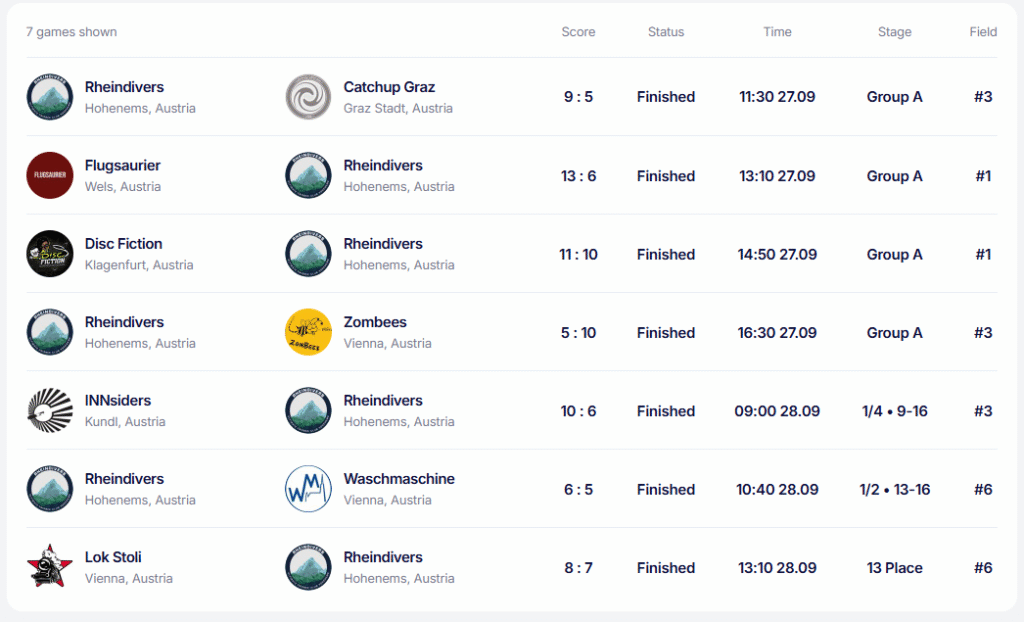Screen dimensions: 1024x622
Task: Select the Disc Fiction team logo
Action: click(x=50, y=254)
